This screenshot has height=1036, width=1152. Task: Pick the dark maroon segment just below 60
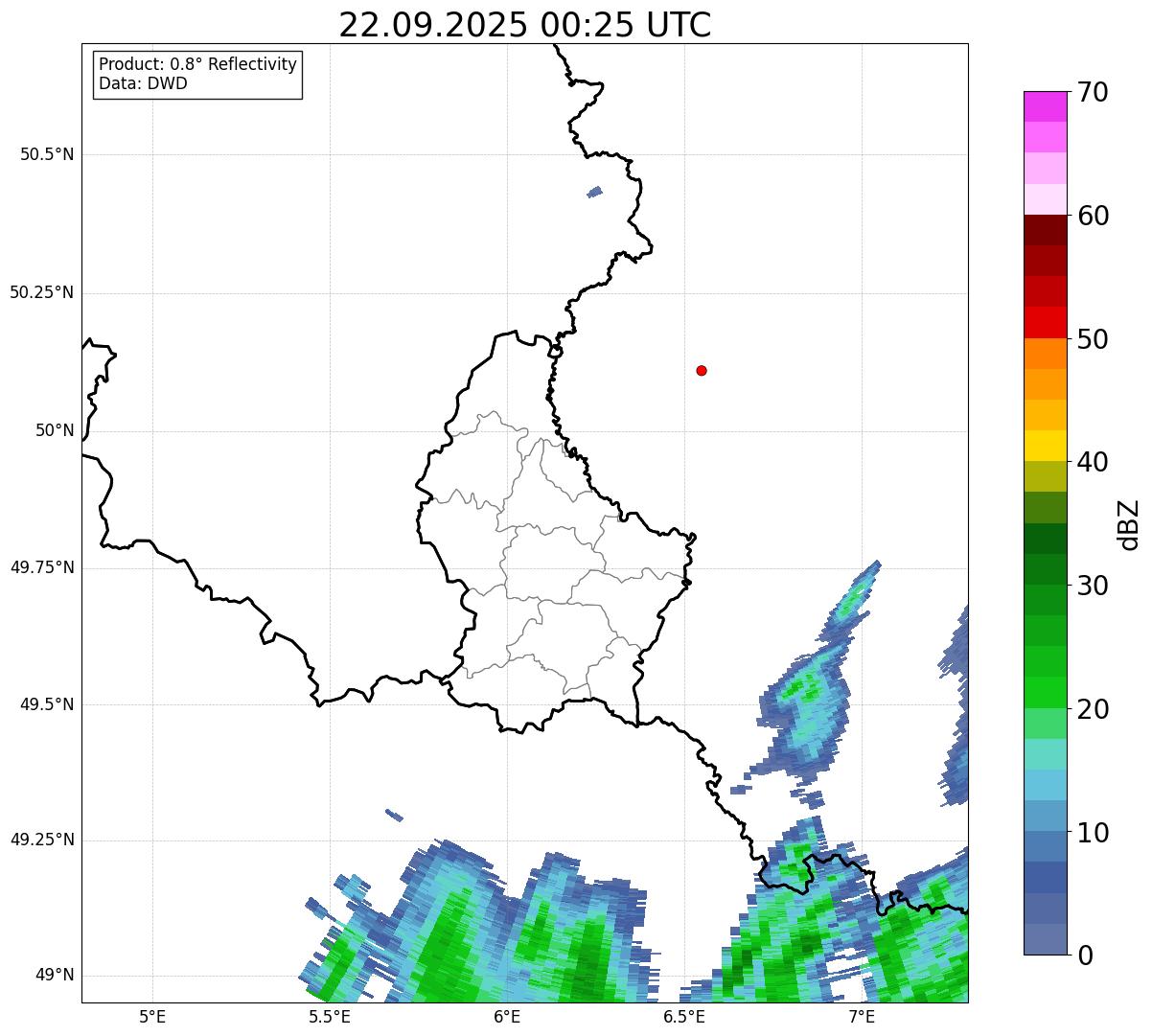click(x=1045, y=230)
